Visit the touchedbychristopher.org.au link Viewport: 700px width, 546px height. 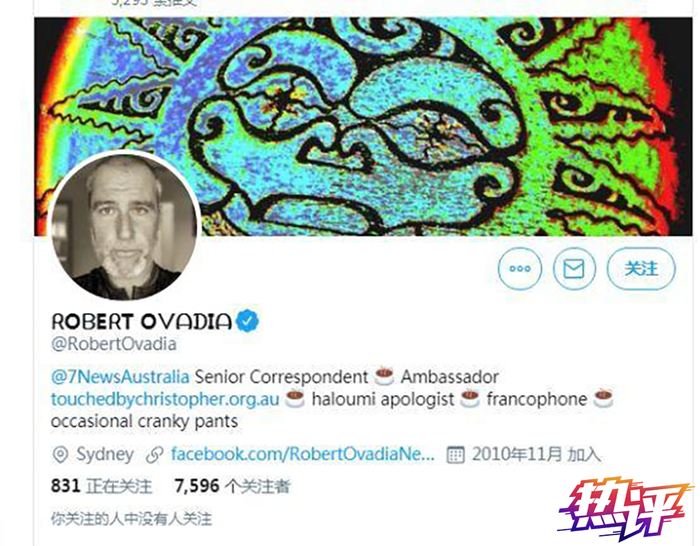point(165,399)
